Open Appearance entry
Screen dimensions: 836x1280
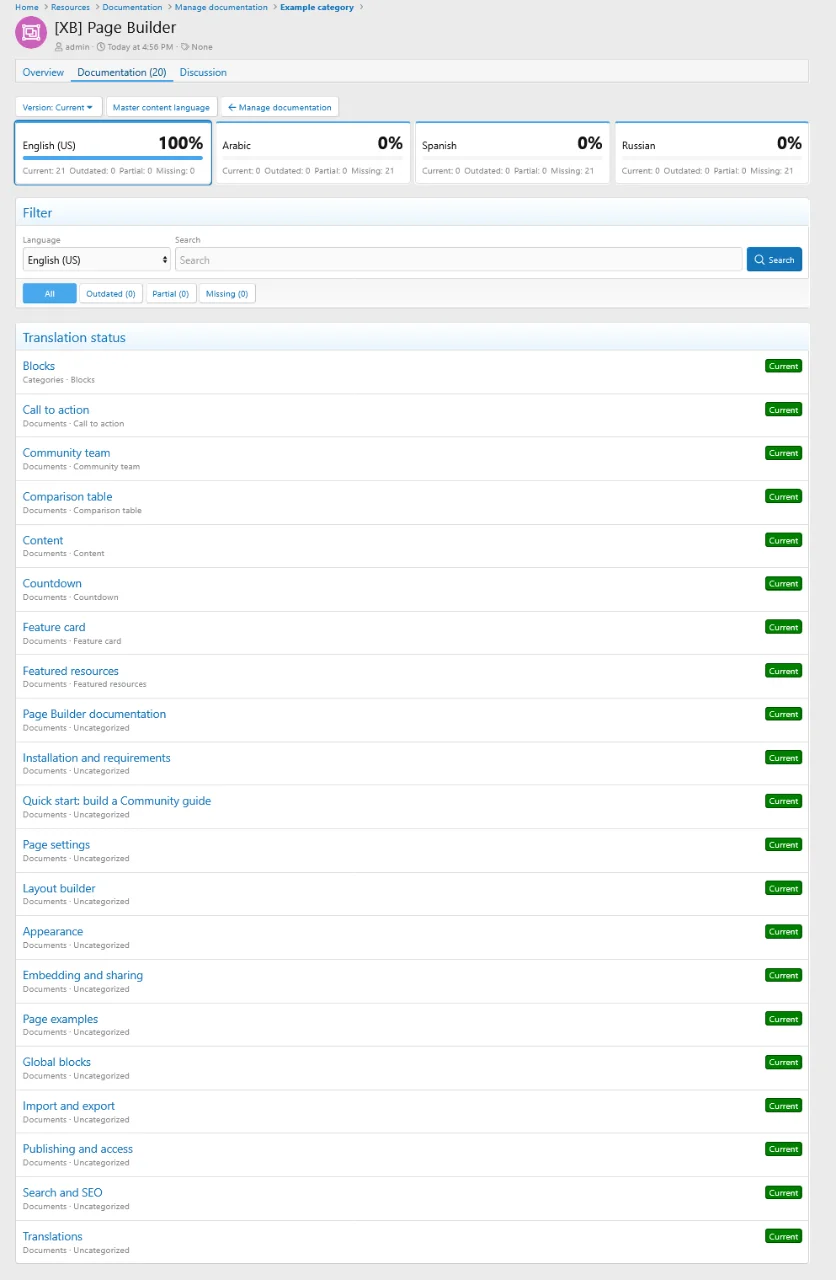[53, 932]
